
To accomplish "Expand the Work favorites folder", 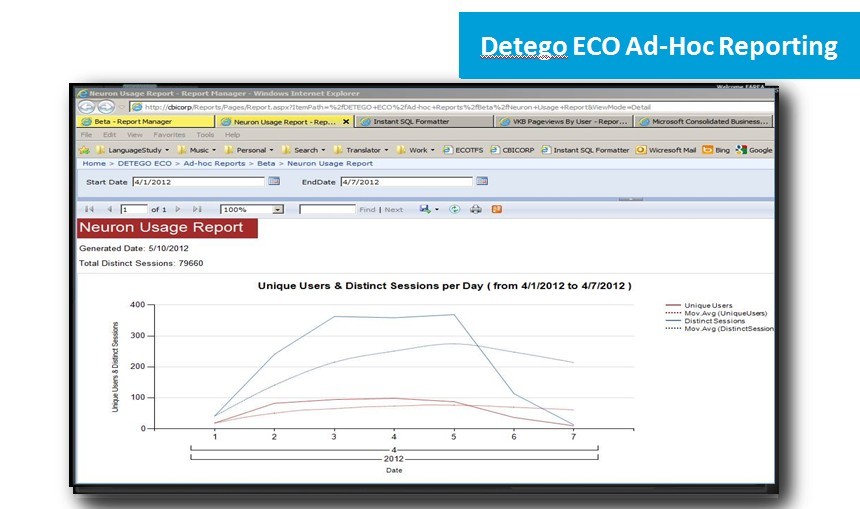I will [416, 150].
